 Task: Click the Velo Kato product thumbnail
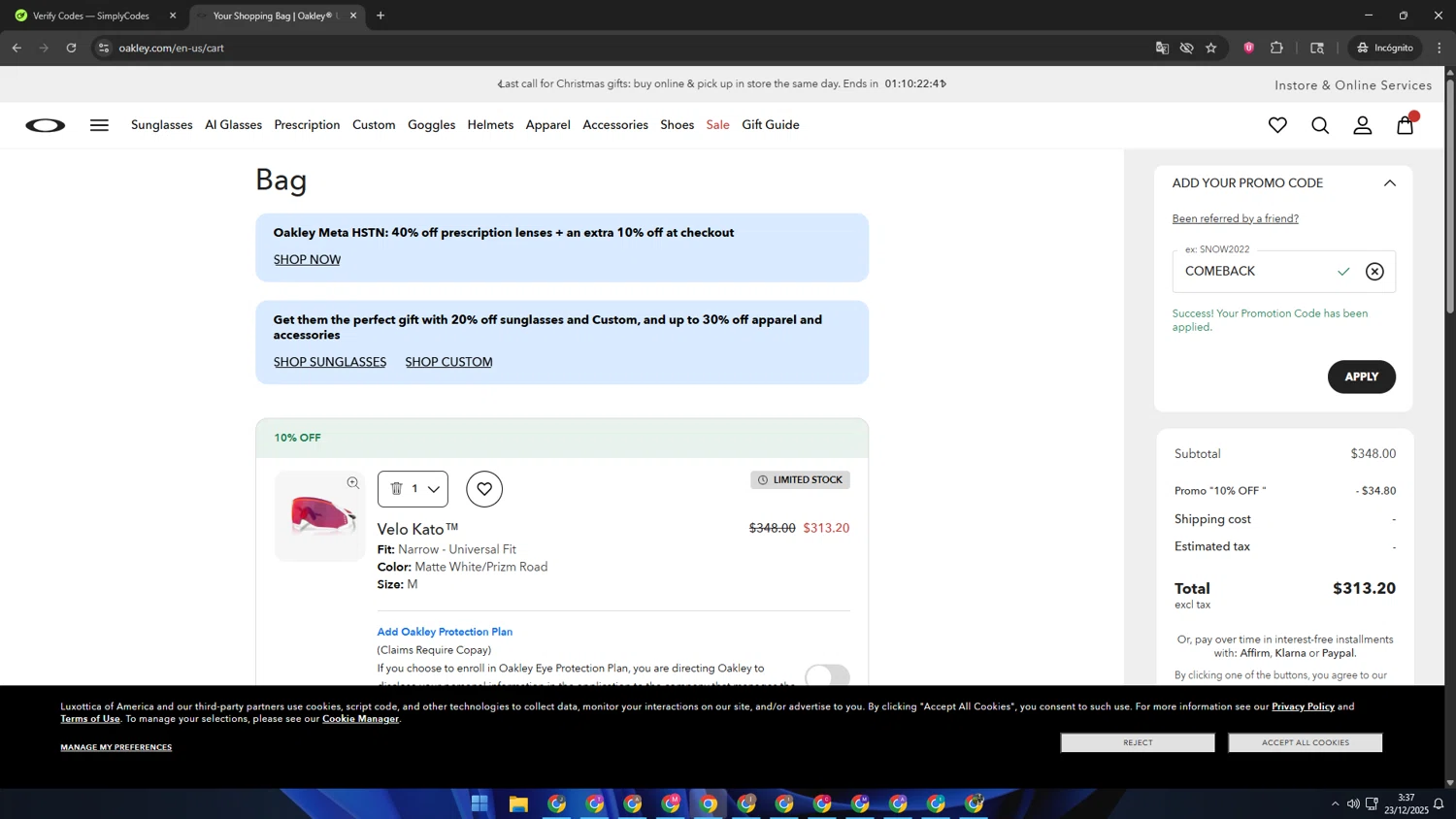pyautogui.click(x=320, y=516)
